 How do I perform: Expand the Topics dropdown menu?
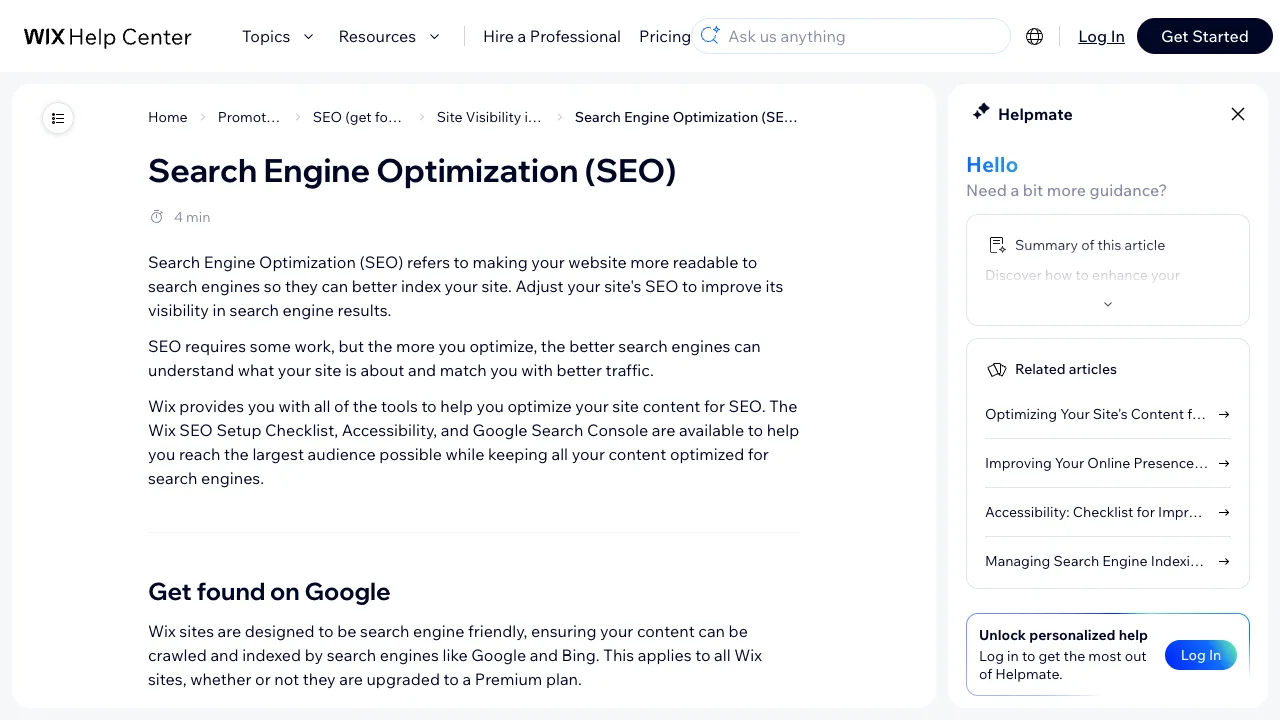278,36
